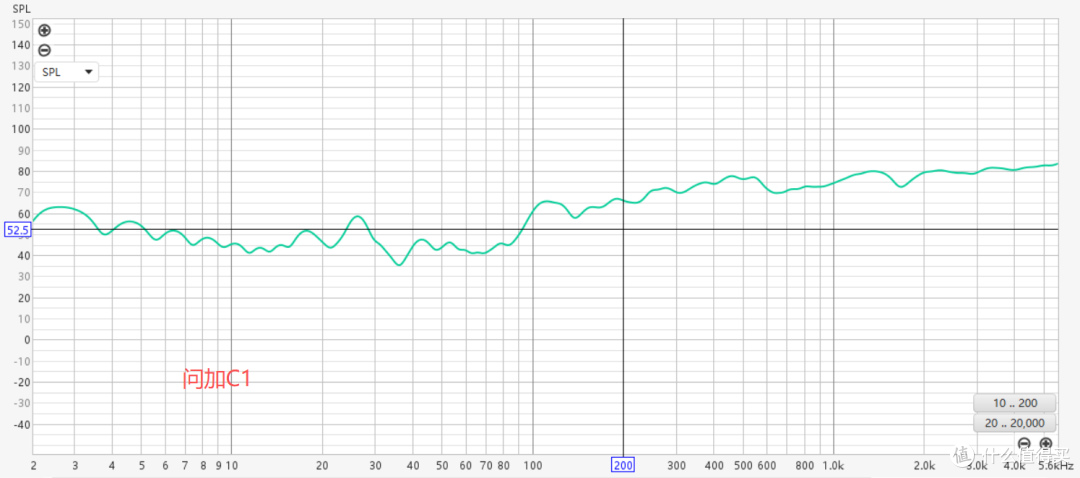Click the -40 value on SPL axis
1080x478 pixels.
click(x=21, y=425)
